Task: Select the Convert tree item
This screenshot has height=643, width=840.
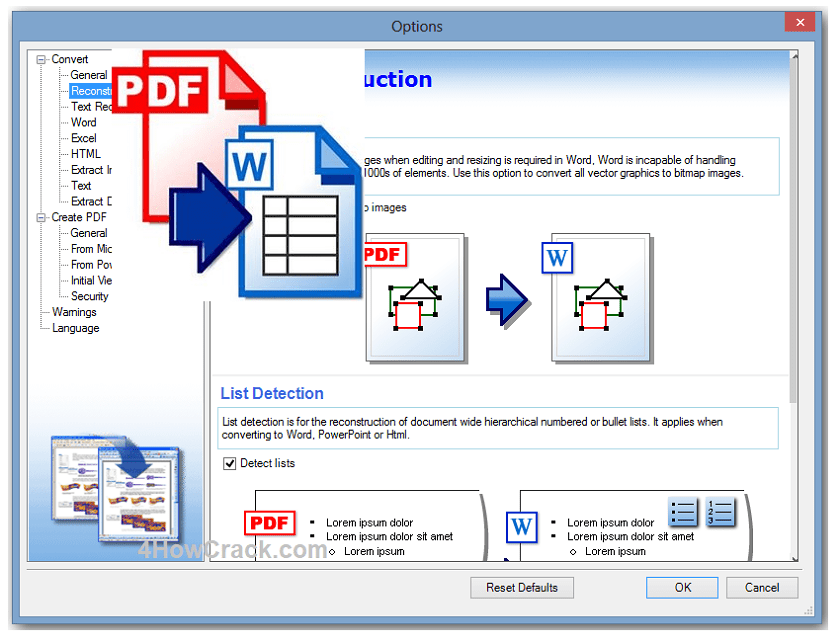Action: click(70, 59)
